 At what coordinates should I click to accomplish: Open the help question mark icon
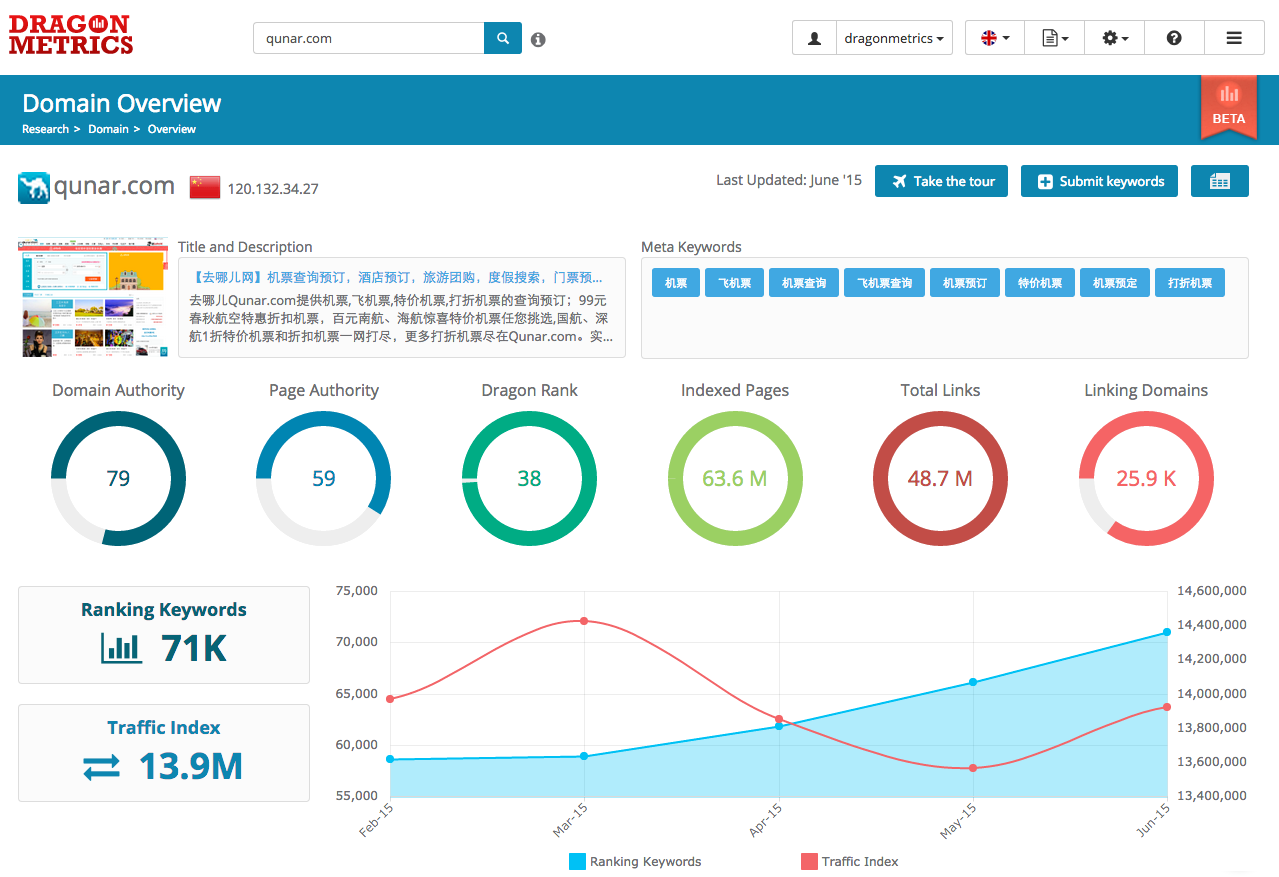(x=1174, y=38)
